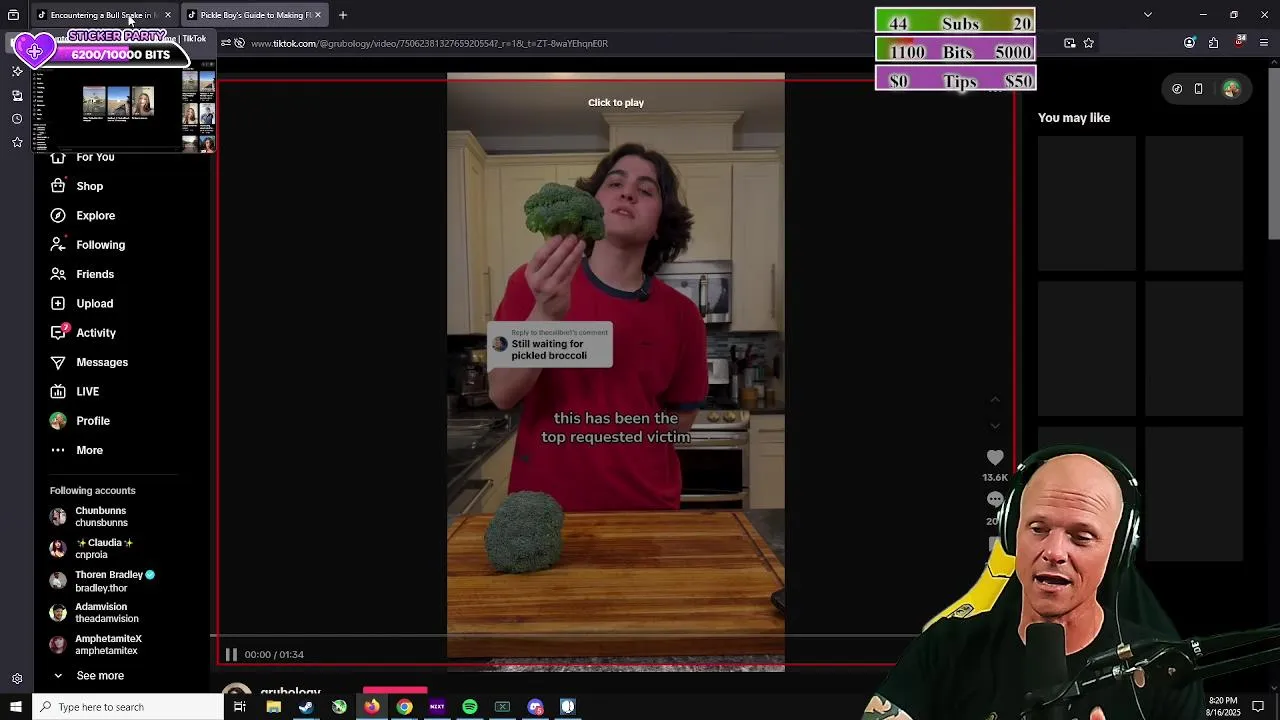
Task: Open File Explorer from the taskbar
Action: (x=273, y=707)
